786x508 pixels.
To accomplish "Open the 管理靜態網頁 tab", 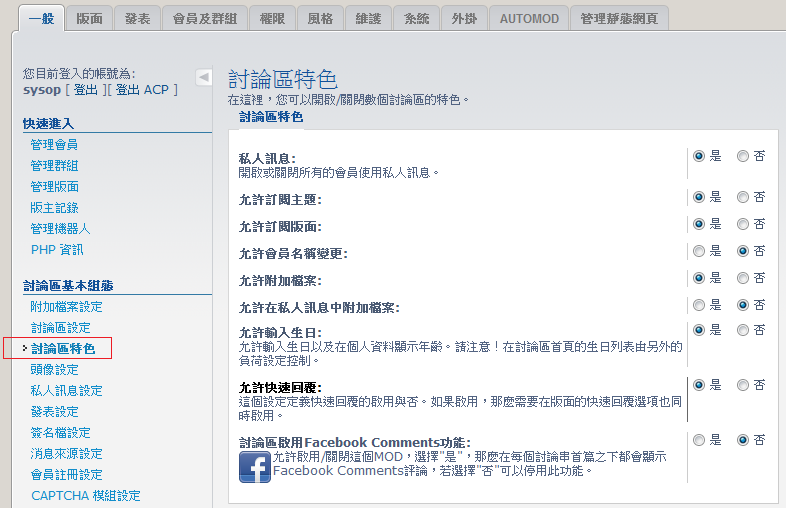I will coord(618,18).
